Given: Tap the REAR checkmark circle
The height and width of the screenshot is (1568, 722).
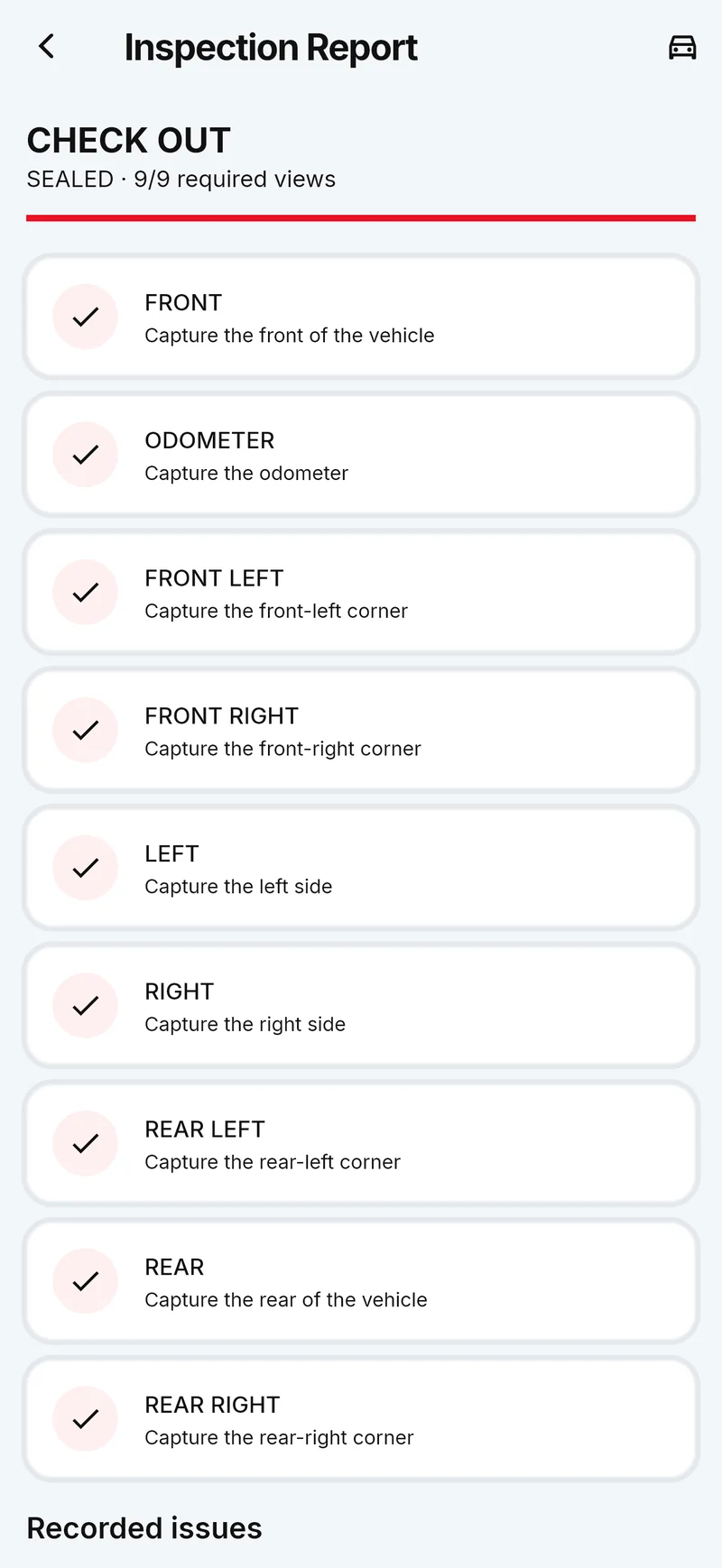Looking at the screenshot, I should click(x=86, y=1281).
